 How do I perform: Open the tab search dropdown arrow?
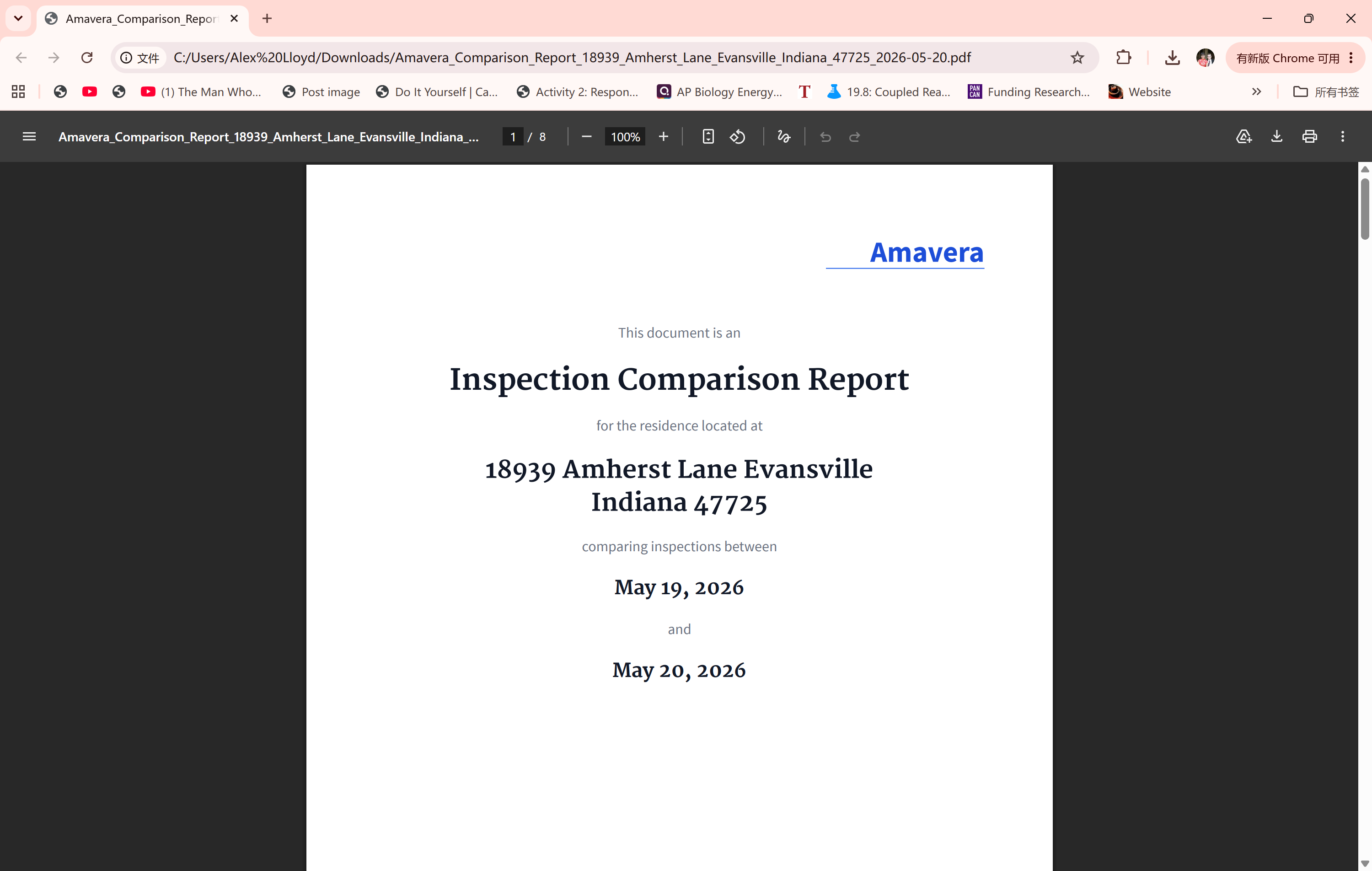click(18, 18)
